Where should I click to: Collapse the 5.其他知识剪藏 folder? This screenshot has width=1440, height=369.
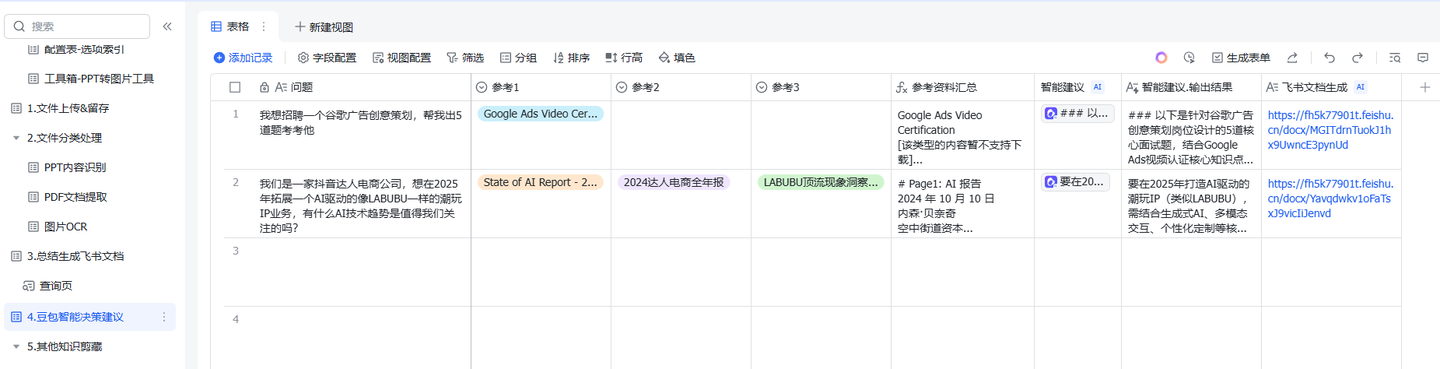(x=16, y=346)
